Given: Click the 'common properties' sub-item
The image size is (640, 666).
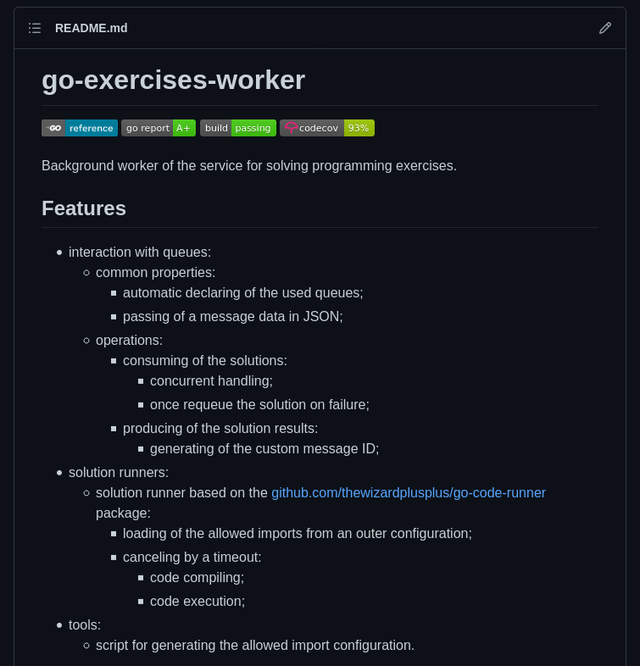Looking at the screenshot, I should click(x=155, y=273).
